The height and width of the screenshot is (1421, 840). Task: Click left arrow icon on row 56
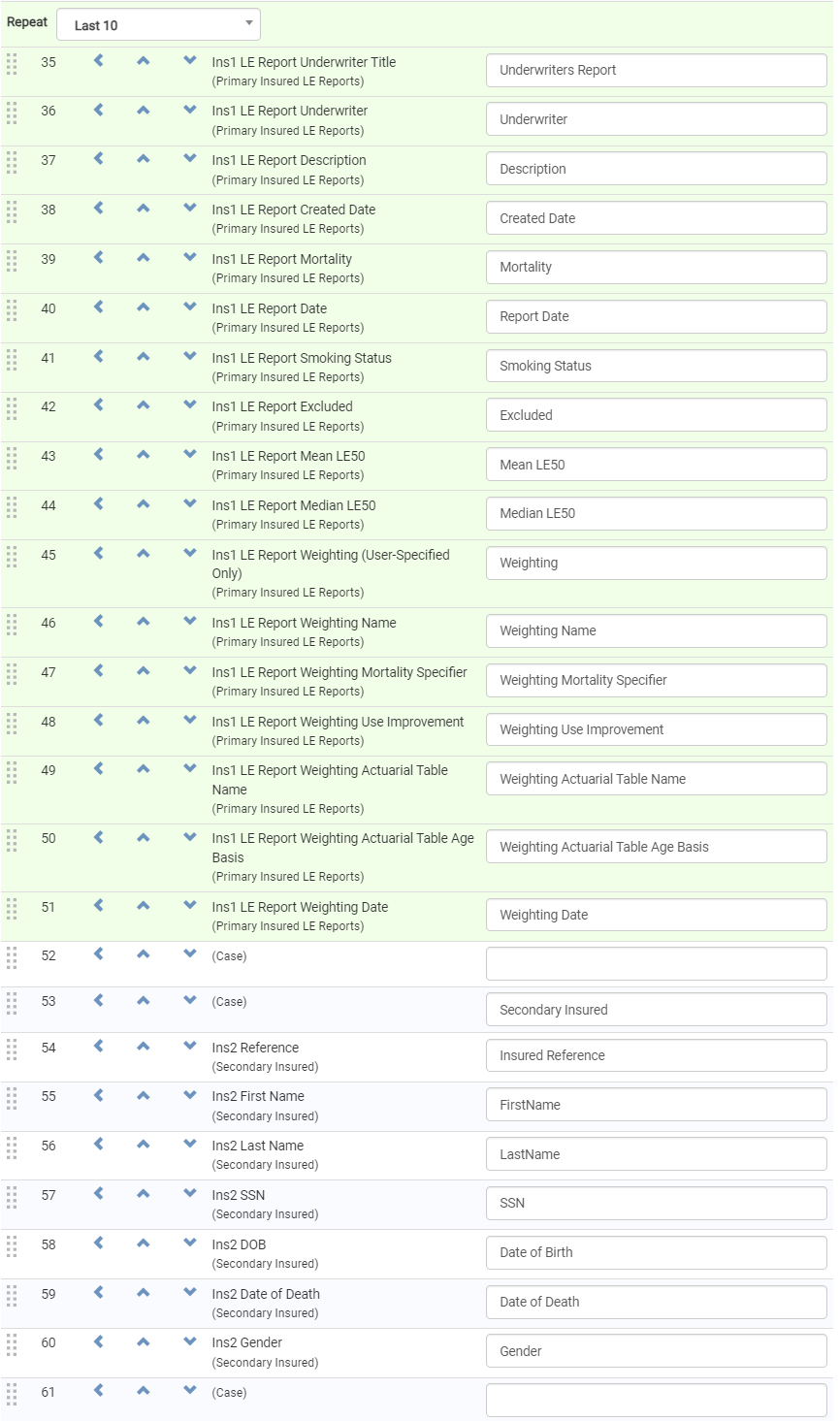[98, 1145]
